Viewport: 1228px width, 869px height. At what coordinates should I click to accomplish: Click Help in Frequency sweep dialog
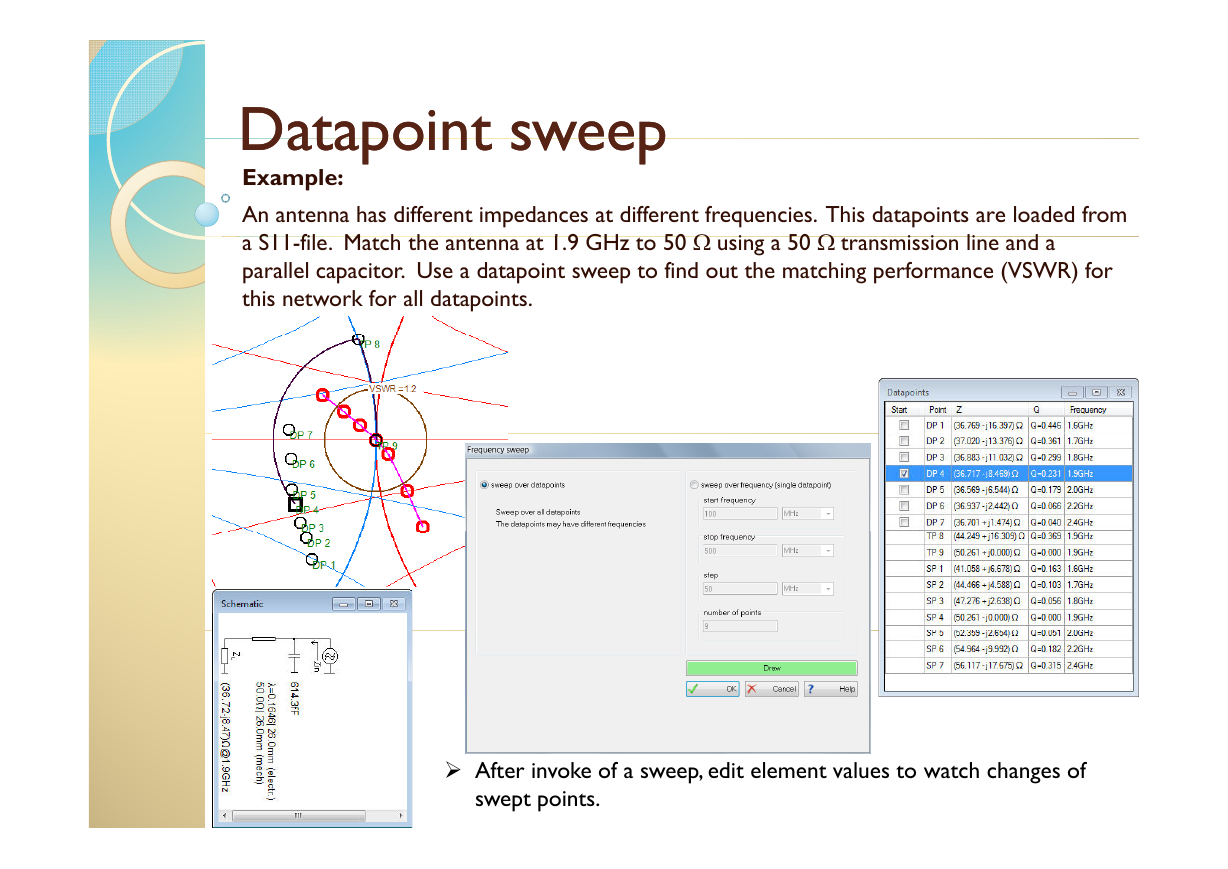[831, 689]
